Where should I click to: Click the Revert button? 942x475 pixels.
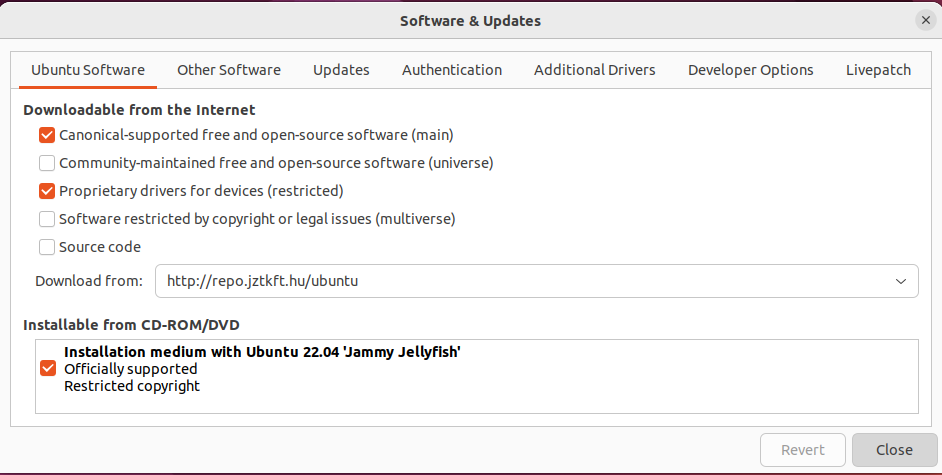tap(803, 450)
